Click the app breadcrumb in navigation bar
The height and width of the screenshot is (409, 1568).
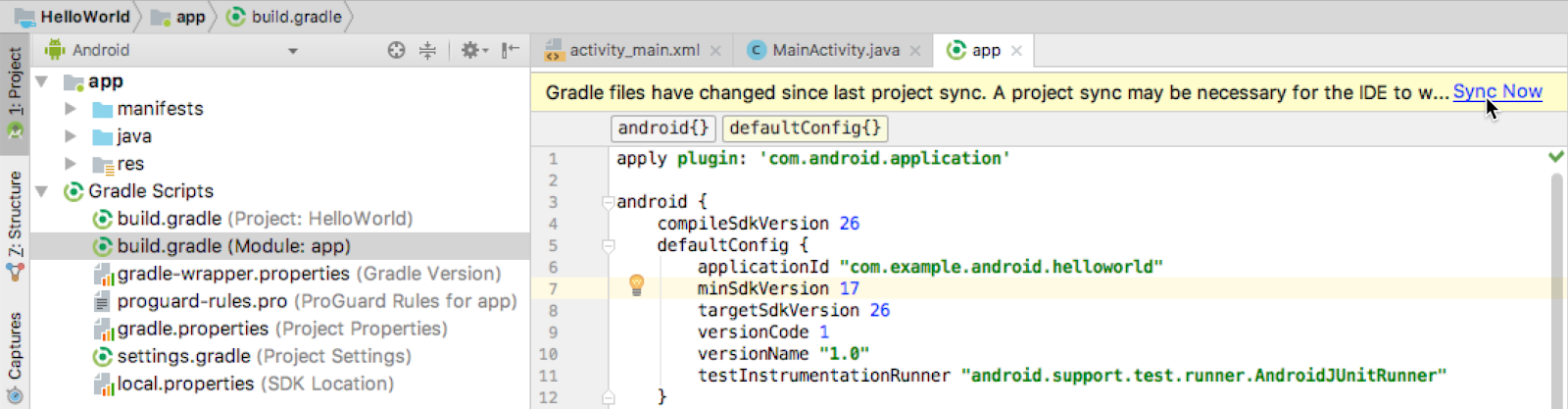[x=178, y=17]
